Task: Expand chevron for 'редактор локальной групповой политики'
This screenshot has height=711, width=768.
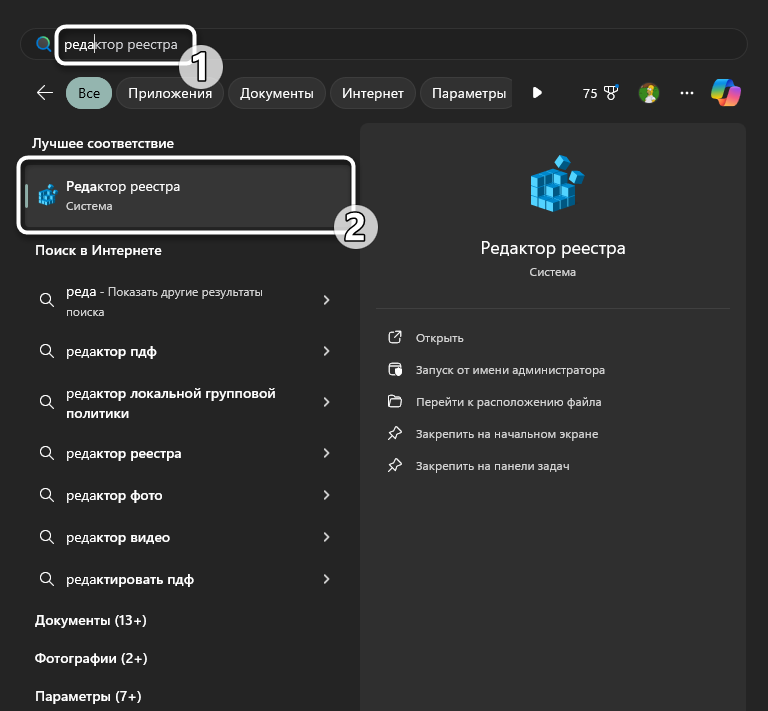Action: point(326,402)
